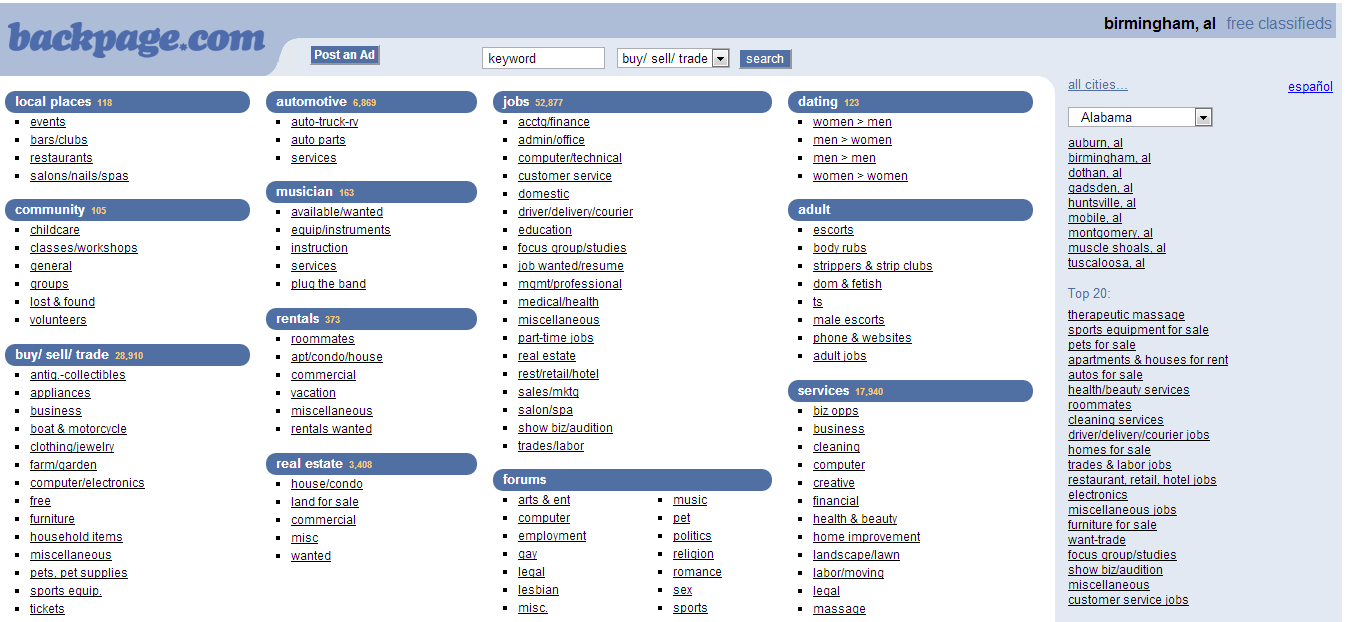Open the Alabama state dropdown
1360x622 pixels.
click(x=1140, y=117)
